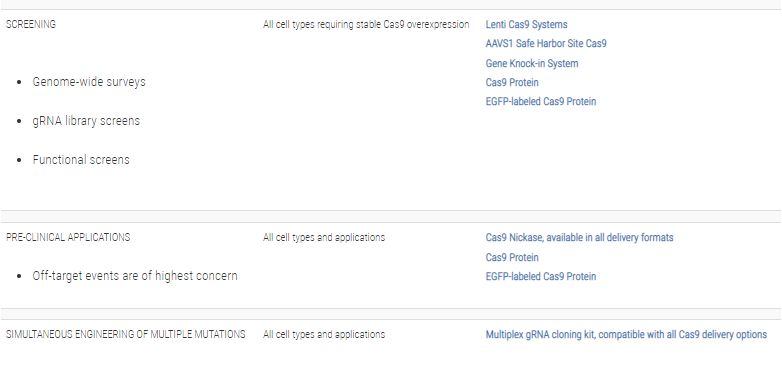
Task: Select All cell types text in Pre-Clinical row
Action: point(324,237)
